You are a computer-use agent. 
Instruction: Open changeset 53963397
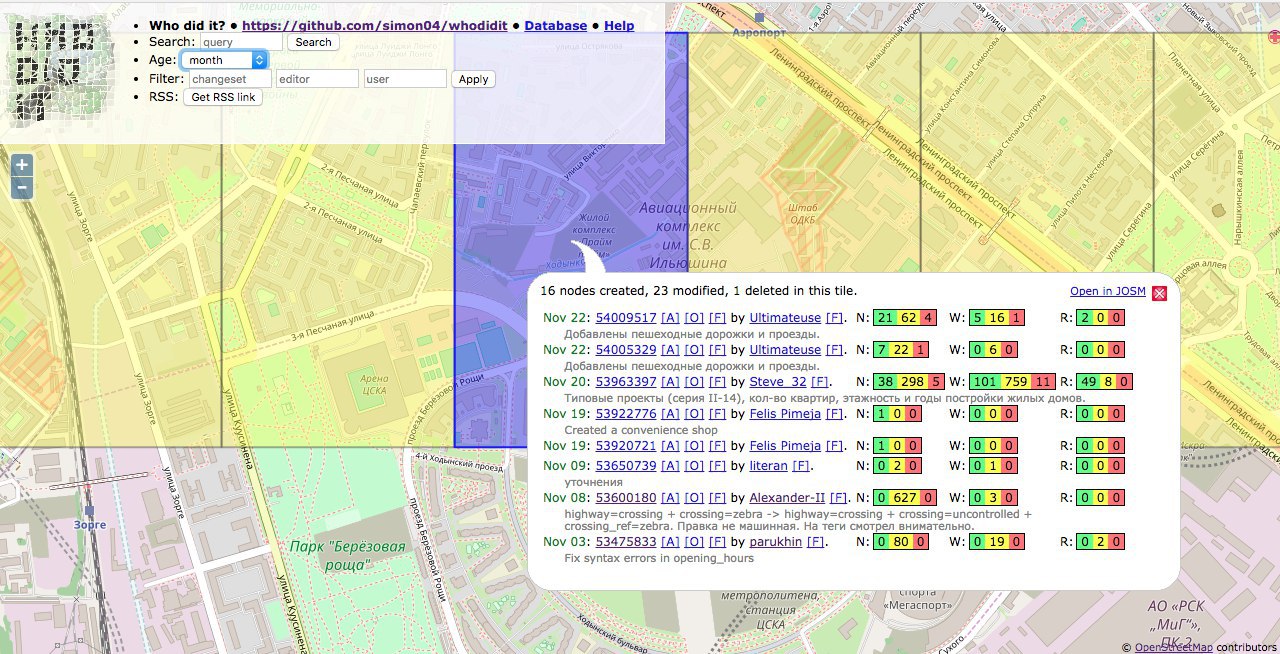click(x=626, y=381)
